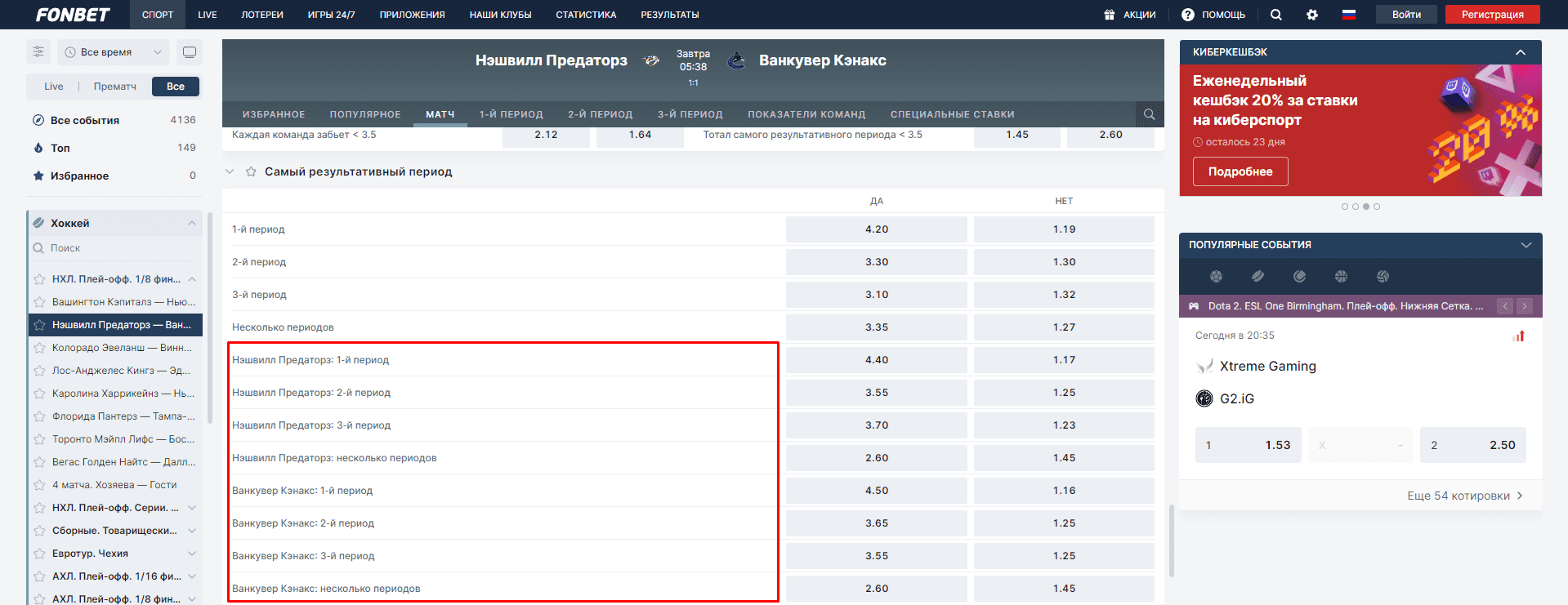Star the Вашингтон Кэпиталз match
Image resolution: width=1568 pixels, height=605 pixels.
[39, 302]
